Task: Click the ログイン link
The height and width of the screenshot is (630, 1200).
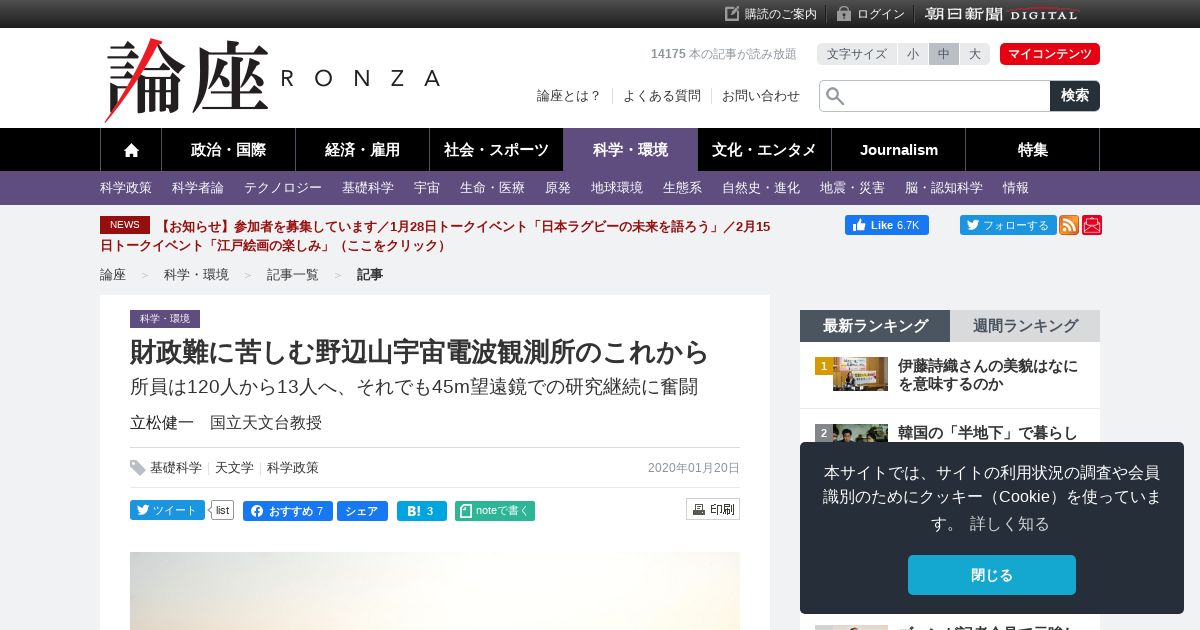Action: 871,14
